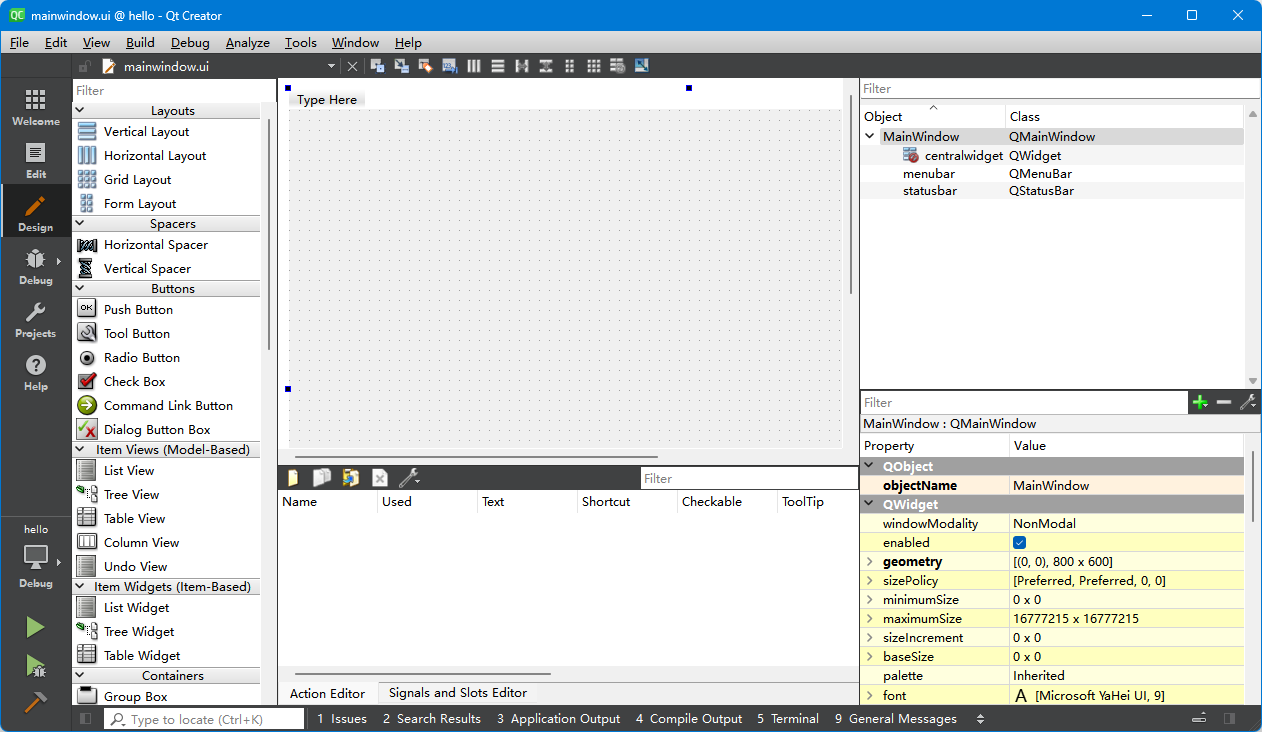The height and width of the screenshot is (732, 1262).
Task: Toggle the left sidebar visibility button
Action: pyautogui.click(x=86, y=719)
